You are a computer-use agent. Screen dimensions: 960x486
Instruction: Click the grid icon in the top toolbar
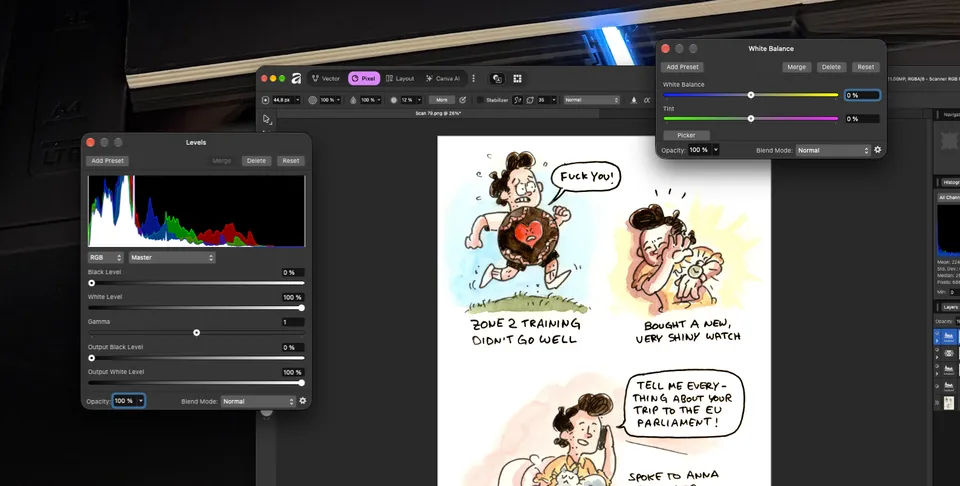tap(517, 78)
